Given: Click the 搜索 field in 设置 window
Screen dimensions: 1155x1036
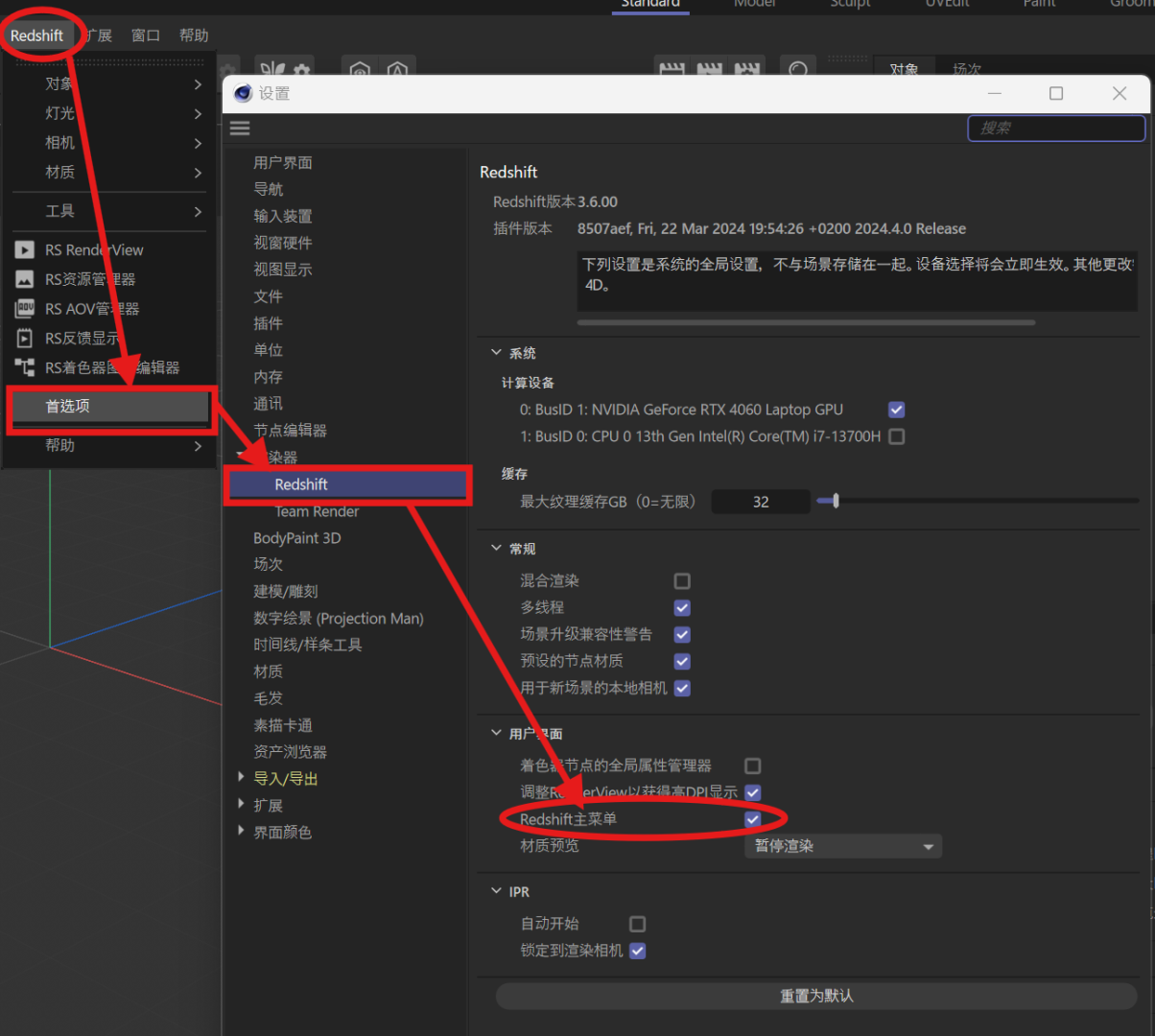Looking at the screenshot, I should pyautogui.click(x=1056, y=128).
